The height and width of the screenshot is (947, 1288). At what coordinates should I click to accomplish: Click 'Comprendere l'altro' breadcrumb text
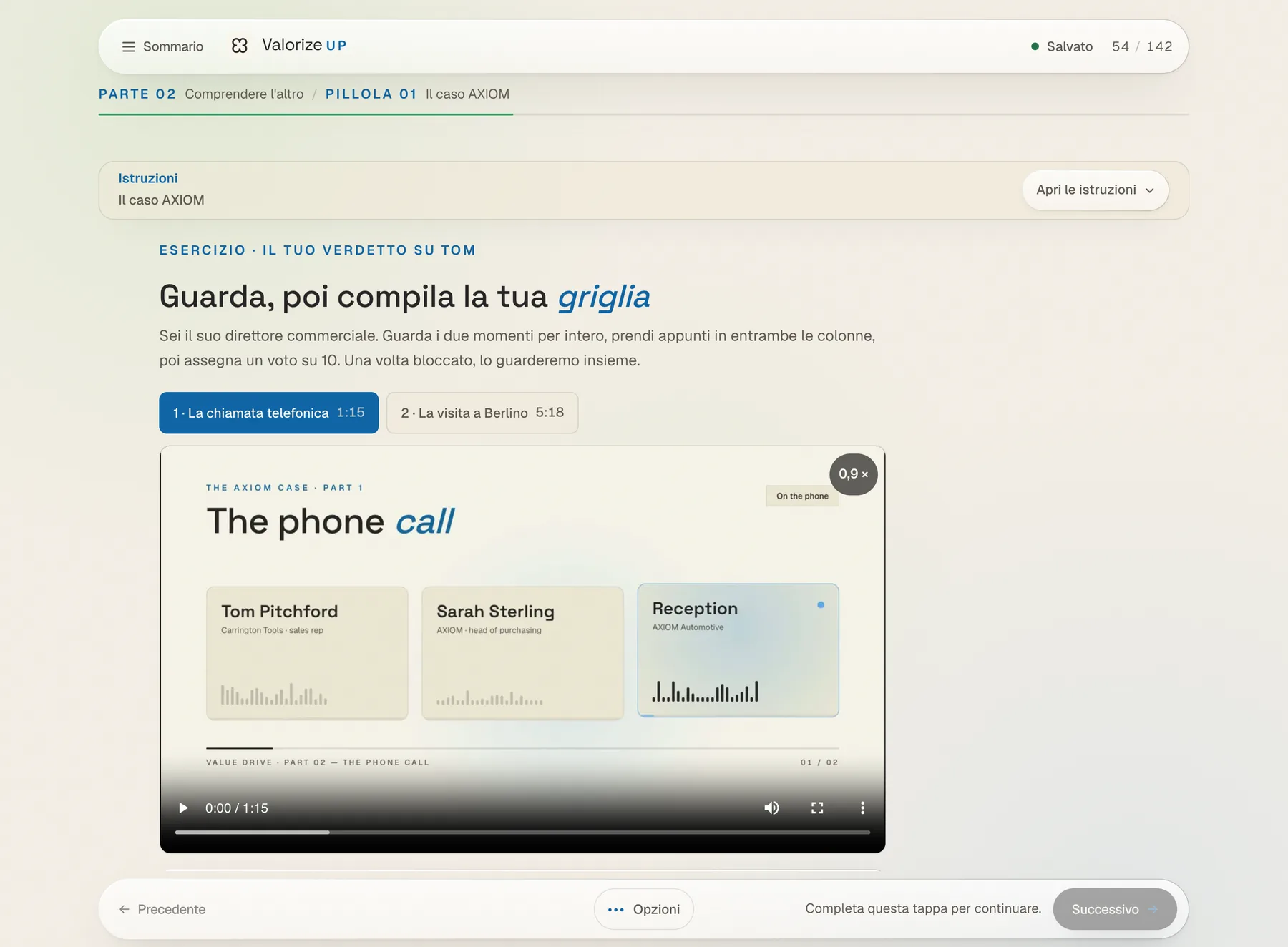pos(244,94)
